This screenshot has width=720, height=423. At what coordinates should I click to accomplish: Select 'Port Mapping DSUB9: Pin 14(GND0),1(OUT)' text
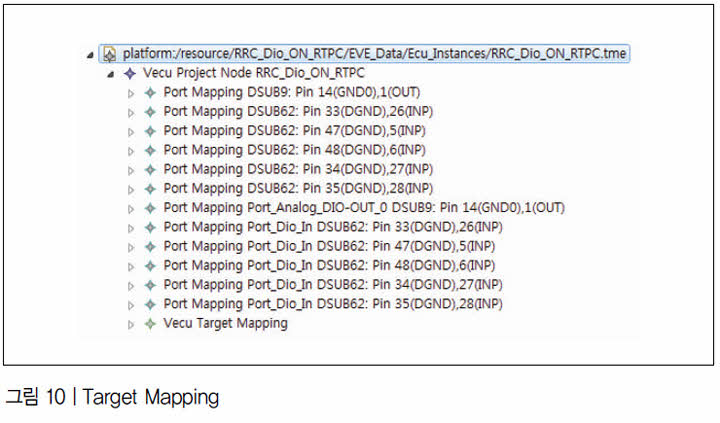[292, 92]
